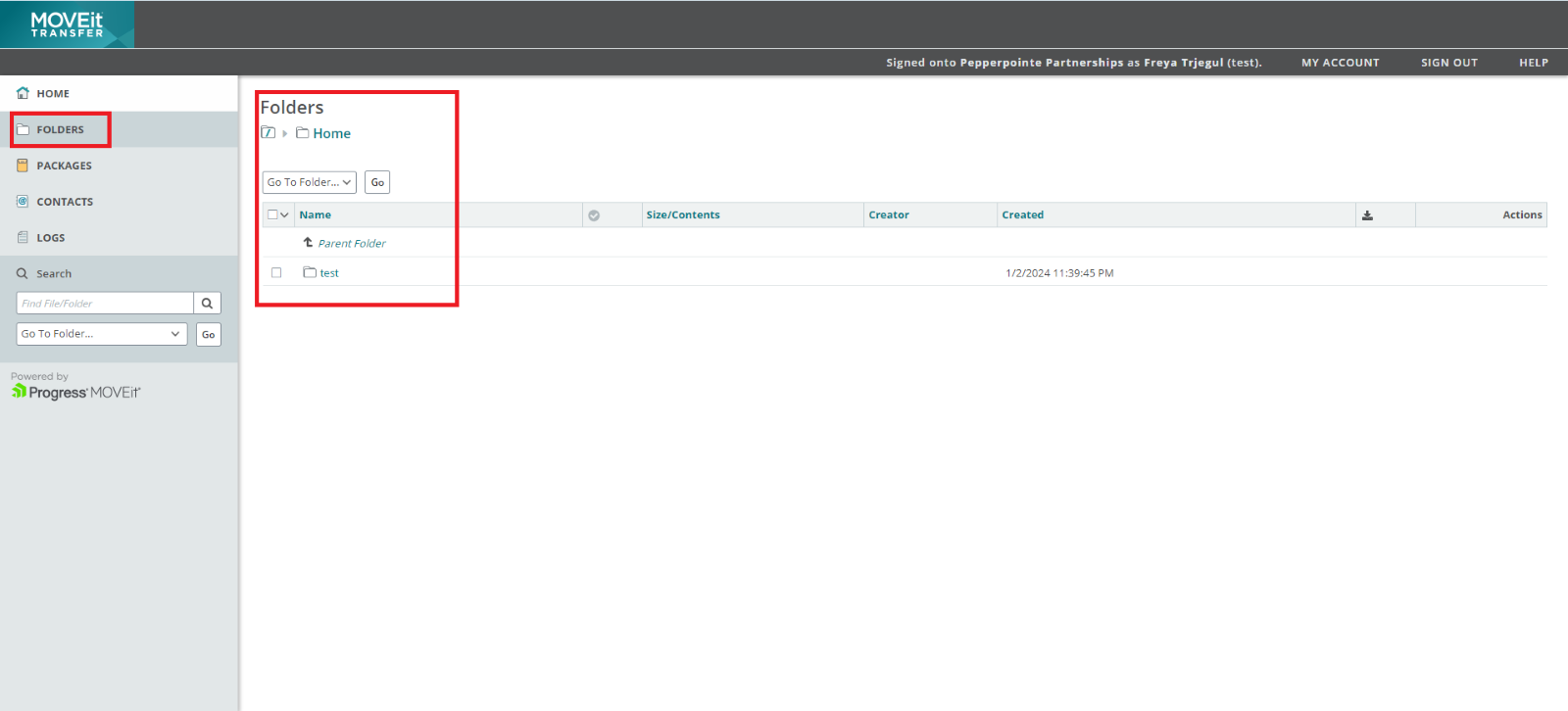Open MY ACCOUNT in top bar
The height and width of the screenshot is (711, 1568).
pyautogui.click(x=1340, y=63)
